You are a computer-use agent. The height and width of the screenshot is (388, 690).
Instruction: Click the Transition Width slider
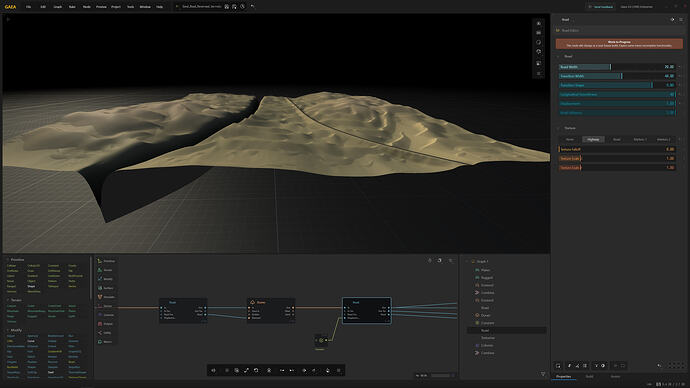tap(617, 76)
